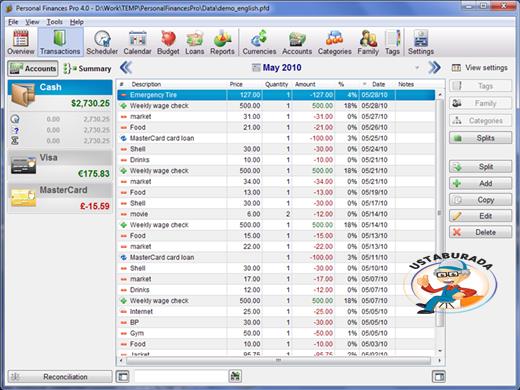Open the Tags toolbar icon
The width and height of the screenshot is (520, 390).
[x=392, y=42]
